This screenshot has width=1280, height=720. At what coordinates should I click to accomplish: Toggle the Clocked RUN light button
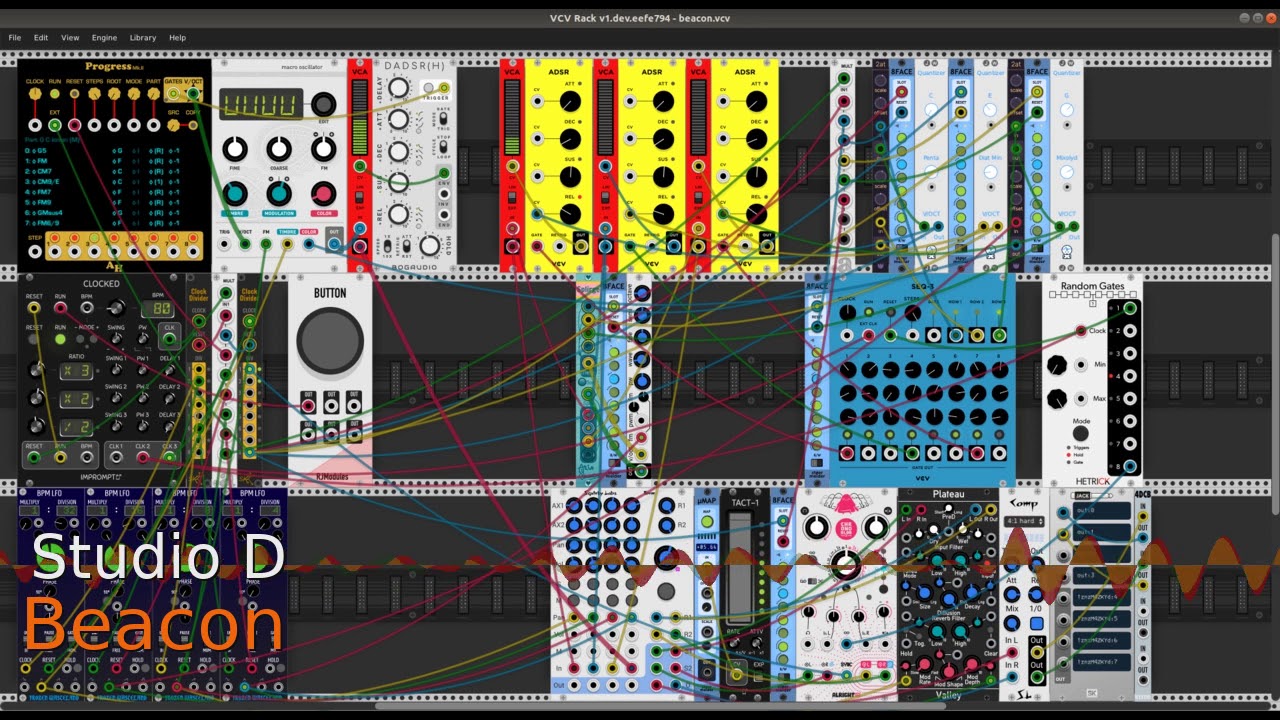click(61, 339)
